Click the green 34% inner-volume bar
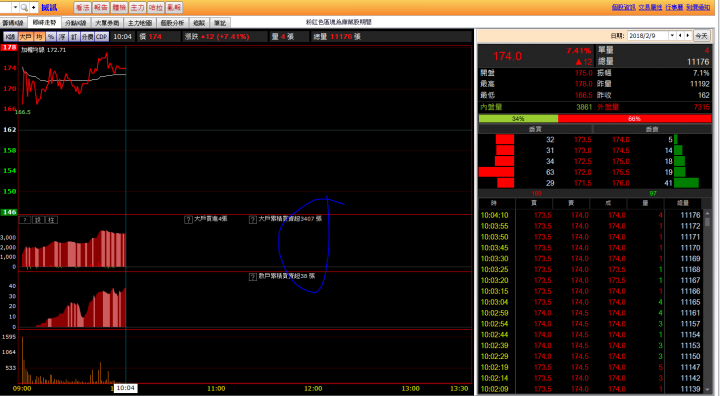 coord(518,119)
